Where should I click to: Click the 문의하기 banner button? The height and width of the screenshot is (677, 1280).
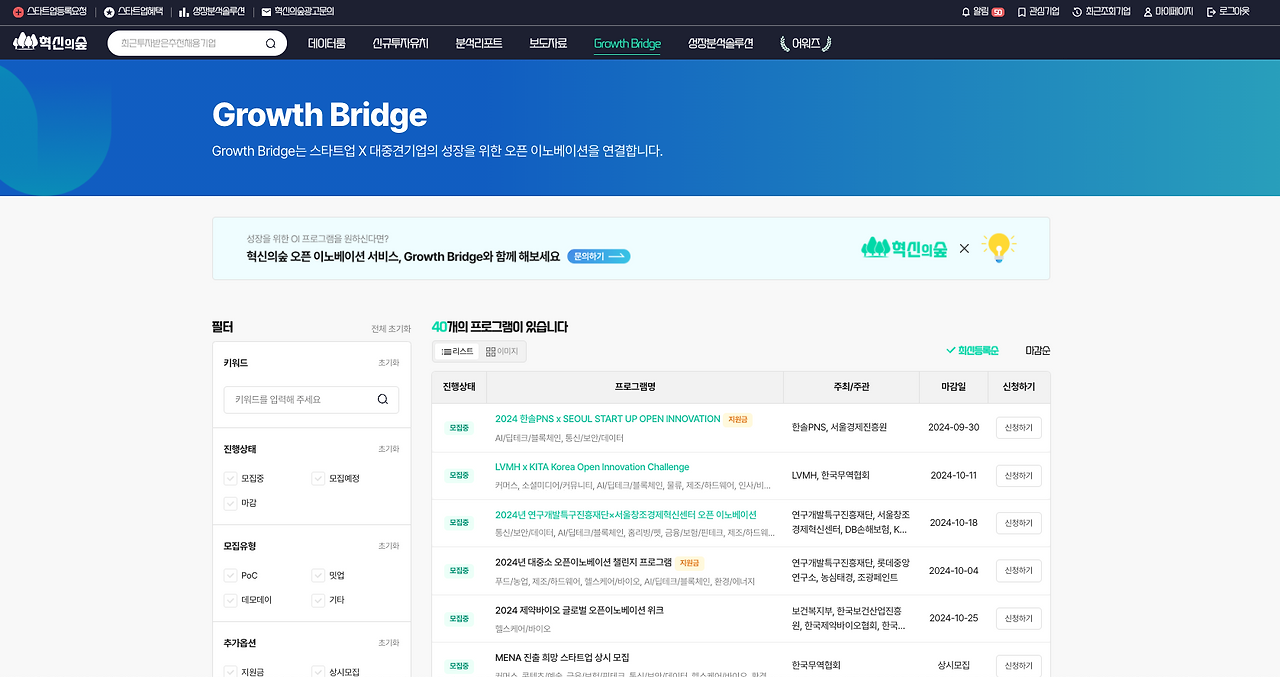tap(598, 256)
